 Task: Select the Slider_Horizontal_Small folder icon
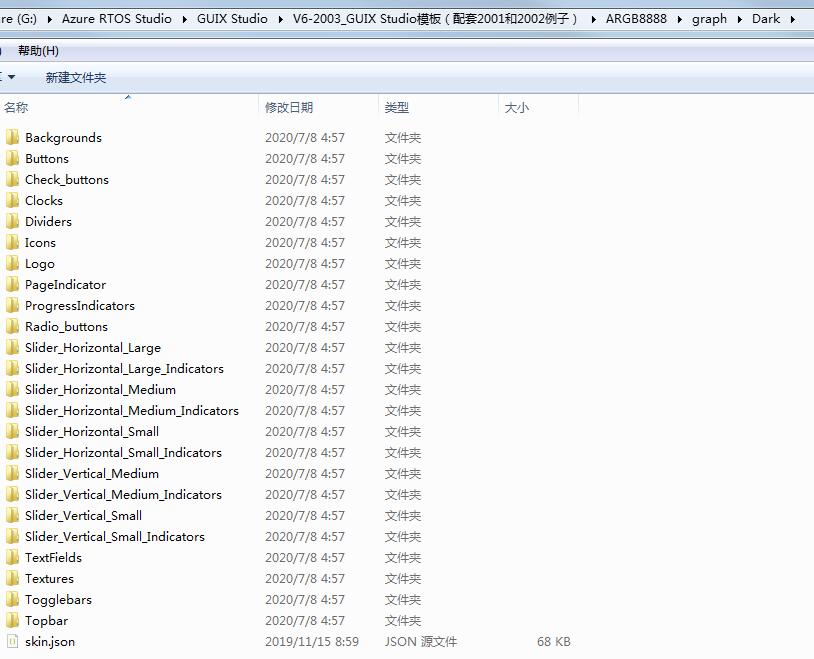[x=12, y=432]
